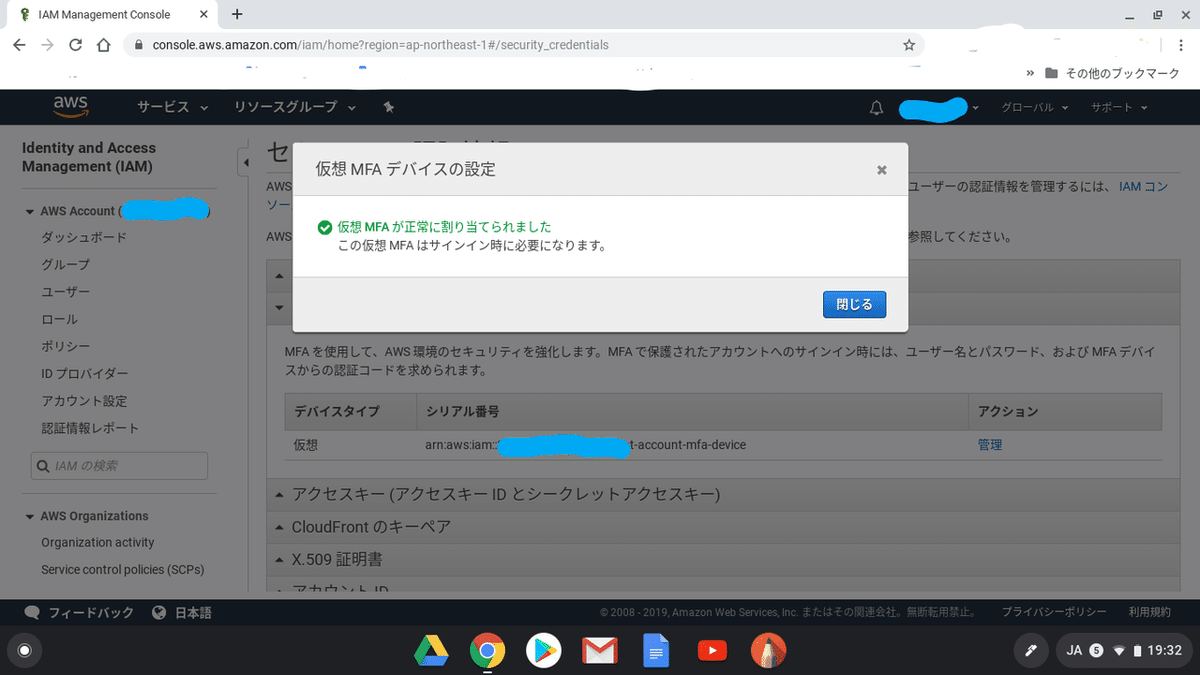The height and width of the screenshot is (675, 1200).
Task: Click the IAM コン link
Action: 1143,187
